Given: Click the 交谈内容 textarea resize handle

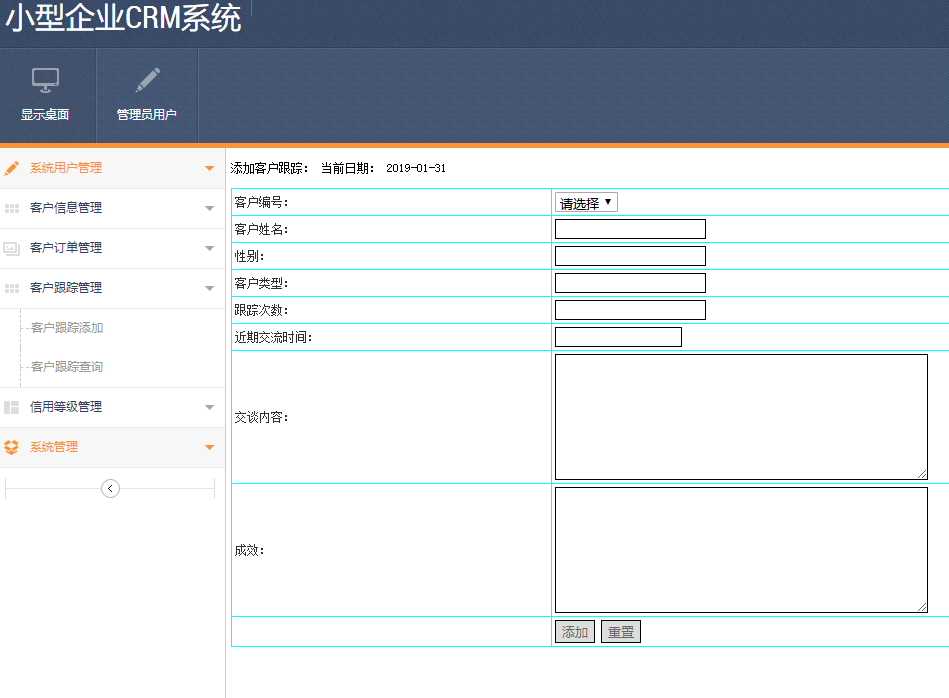Looking at the screenshot, I should click(922, 474).
